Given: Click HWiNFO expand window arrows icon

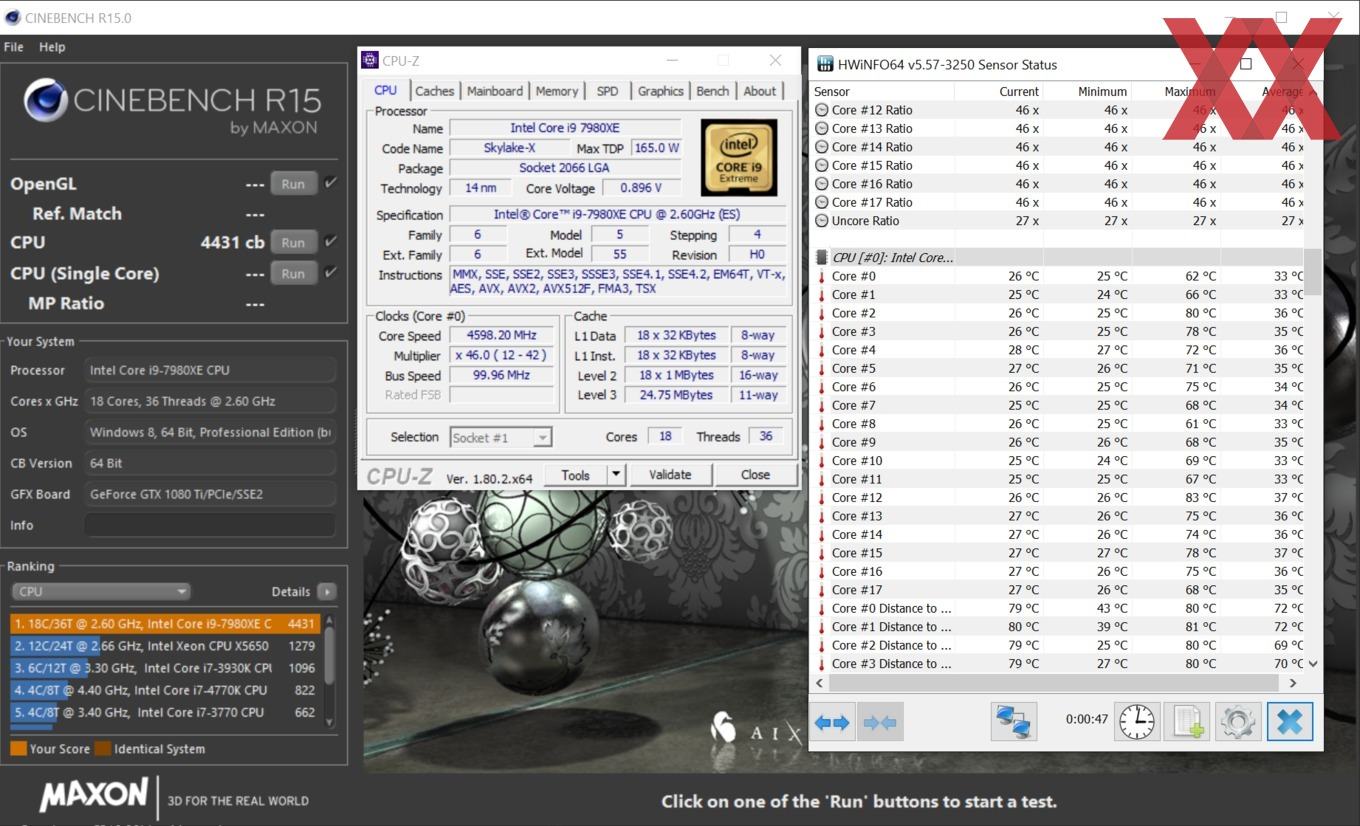Looking at the screenshot, I should 832,722.
